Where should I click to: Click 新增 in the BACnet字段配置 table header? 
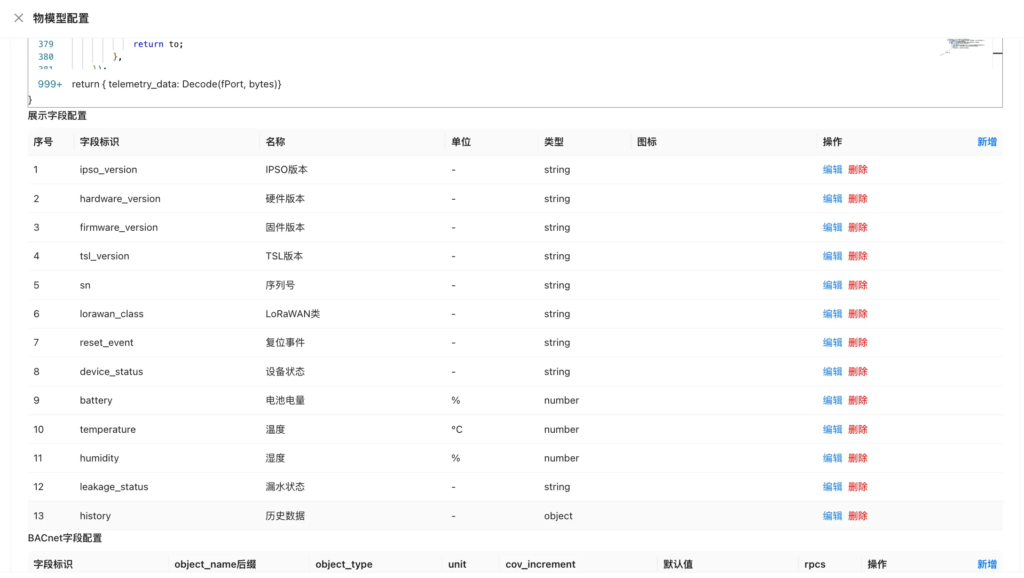click(986, 564)
